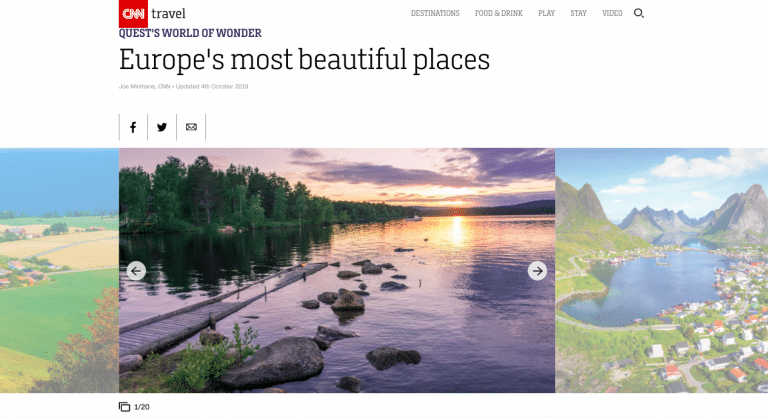The height and width of the screenshot is (418, 768).
Task: Select the Play menu item
Action: (x=546, y=13)
